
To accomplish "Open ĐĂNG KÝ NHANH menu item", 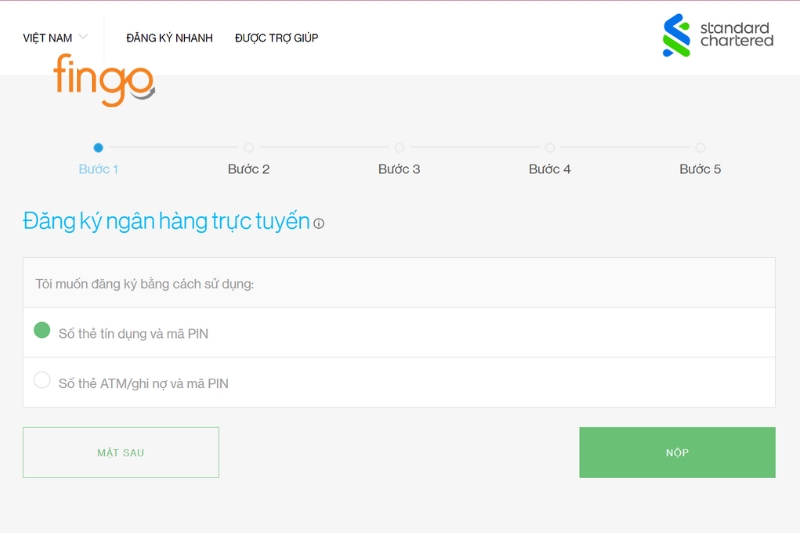I will point(169,38).
